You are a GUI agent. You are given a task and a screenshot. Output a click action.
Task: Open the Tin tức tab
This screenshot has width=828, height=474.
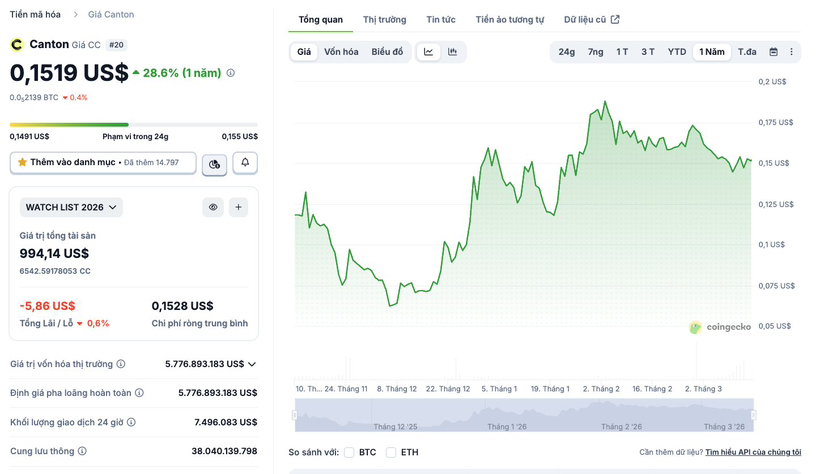click(x=441, y=20)
